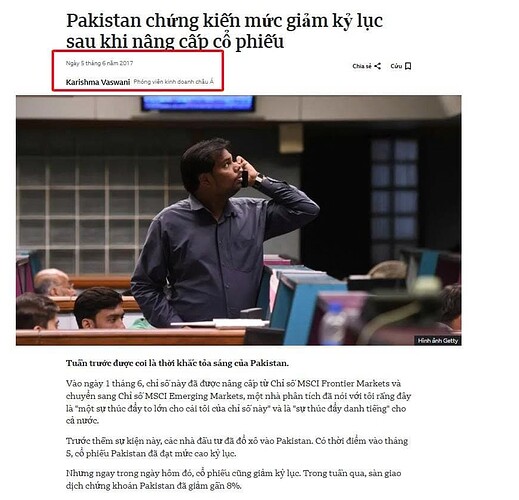Click the paragraph starting Vào ngày 1 tháng 6
The image size is (519, 500).
[x=238, y=402]
